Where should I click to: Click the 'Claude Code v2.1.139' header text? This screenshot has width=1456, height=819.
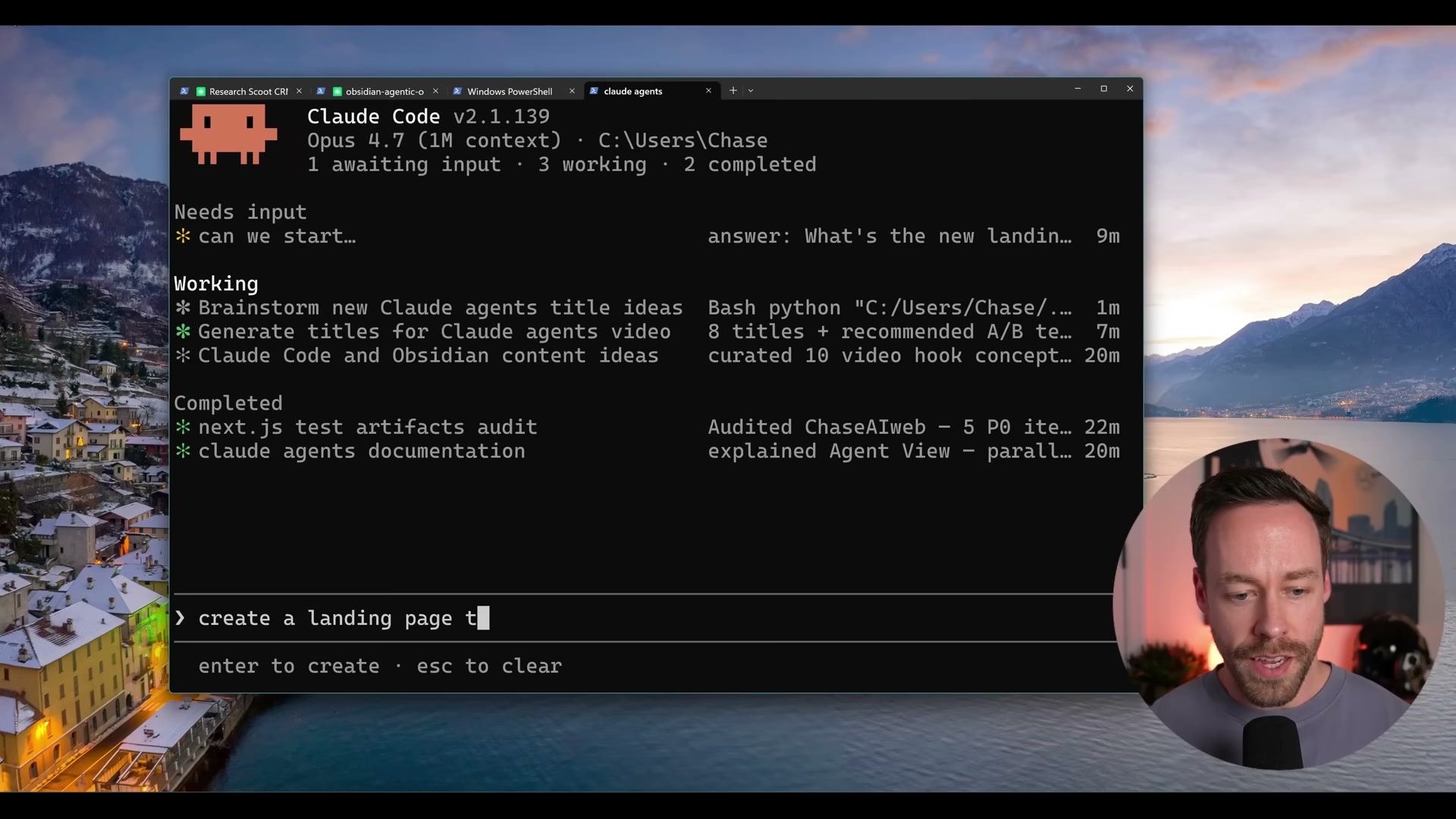(x=428, y=117)
